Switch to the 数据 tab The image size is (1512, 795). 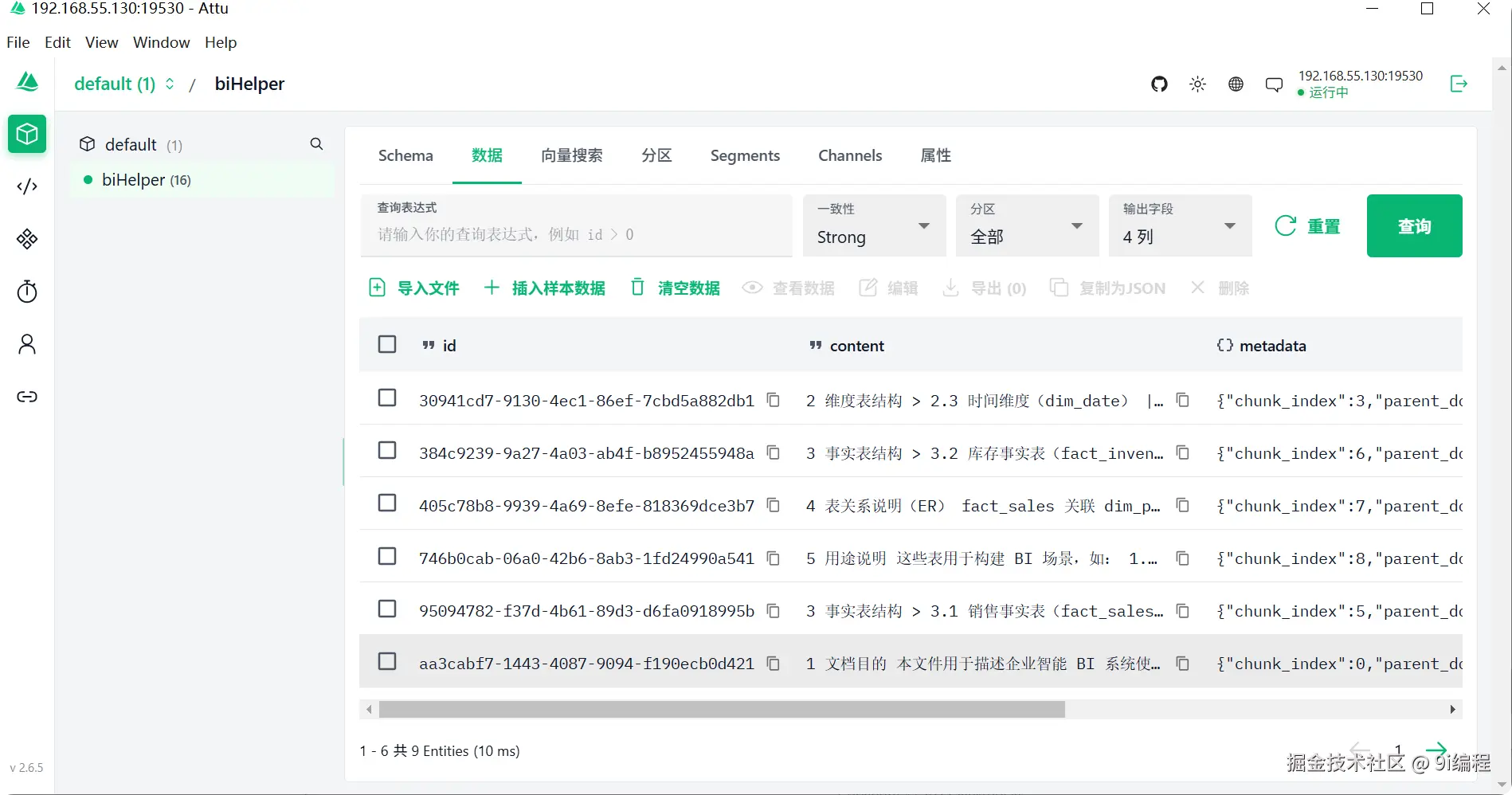(x=487, y=155)
